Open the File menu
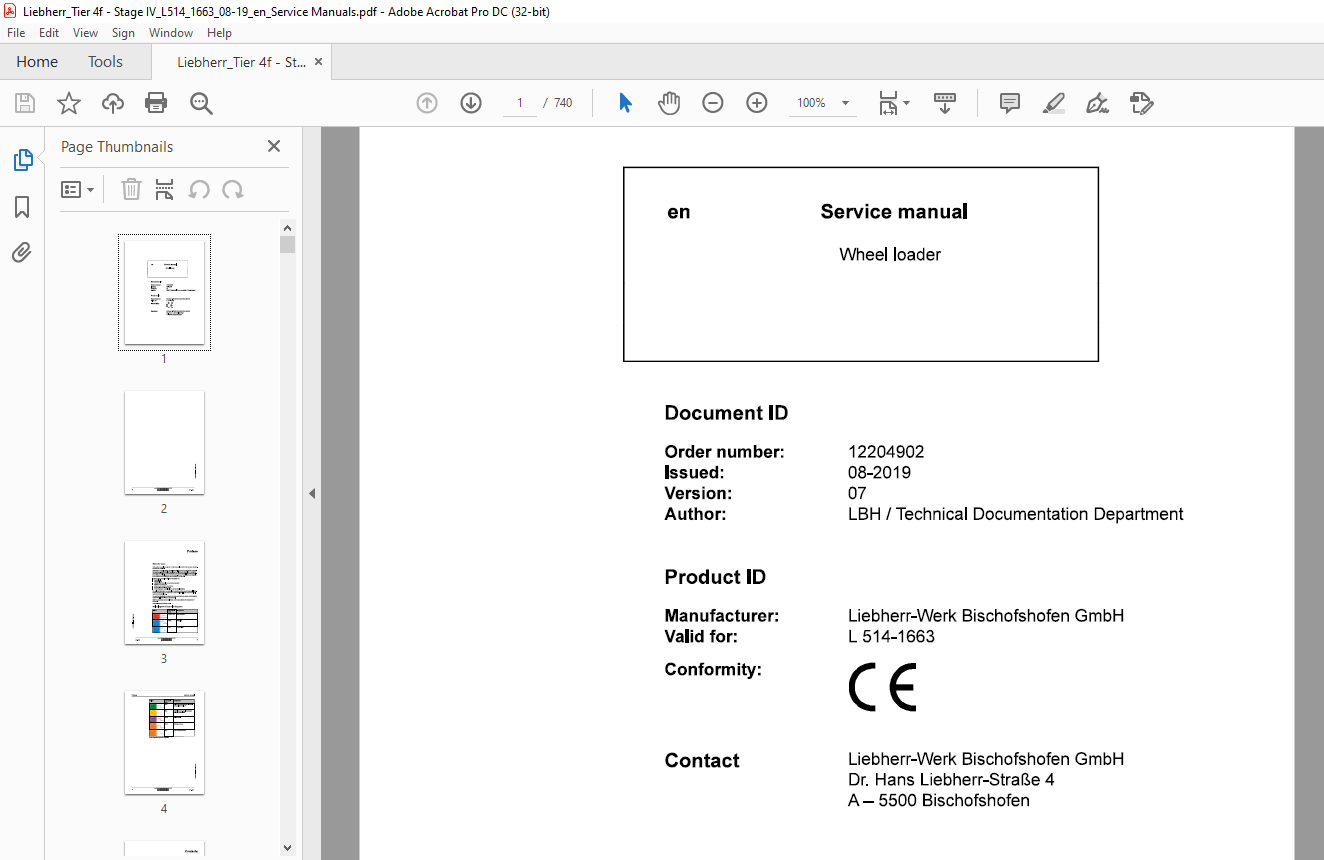 pos(16,33)
